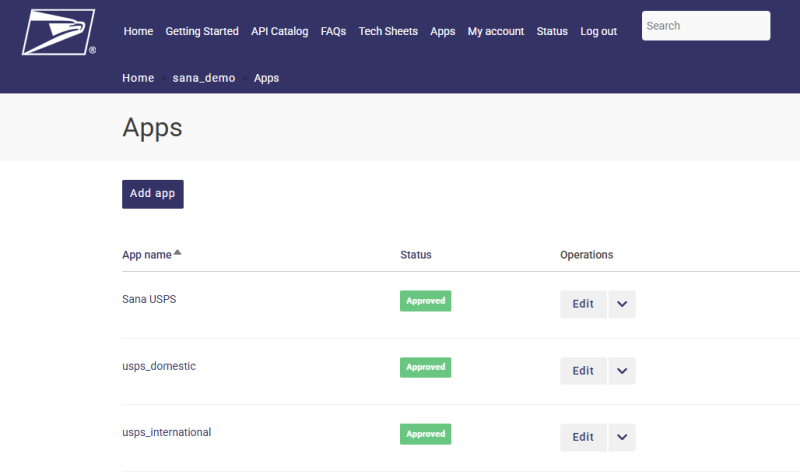Expand operations dropdown for usps_international

622,437
